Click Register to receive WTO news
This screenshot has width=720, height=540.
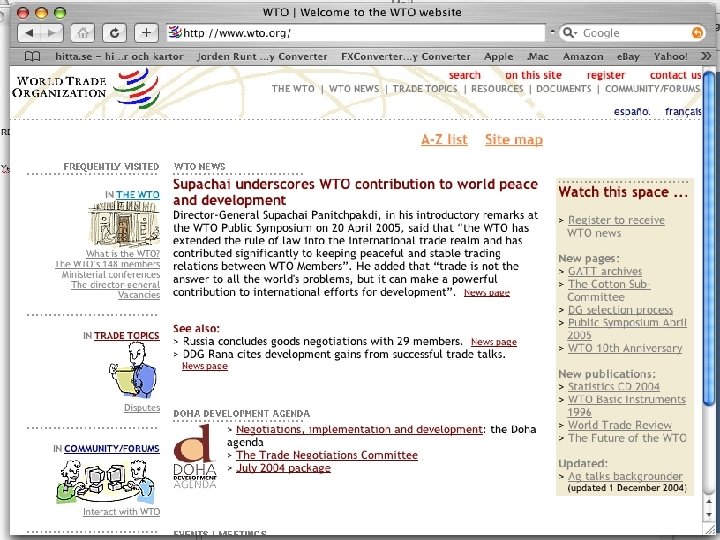(616, 226)
